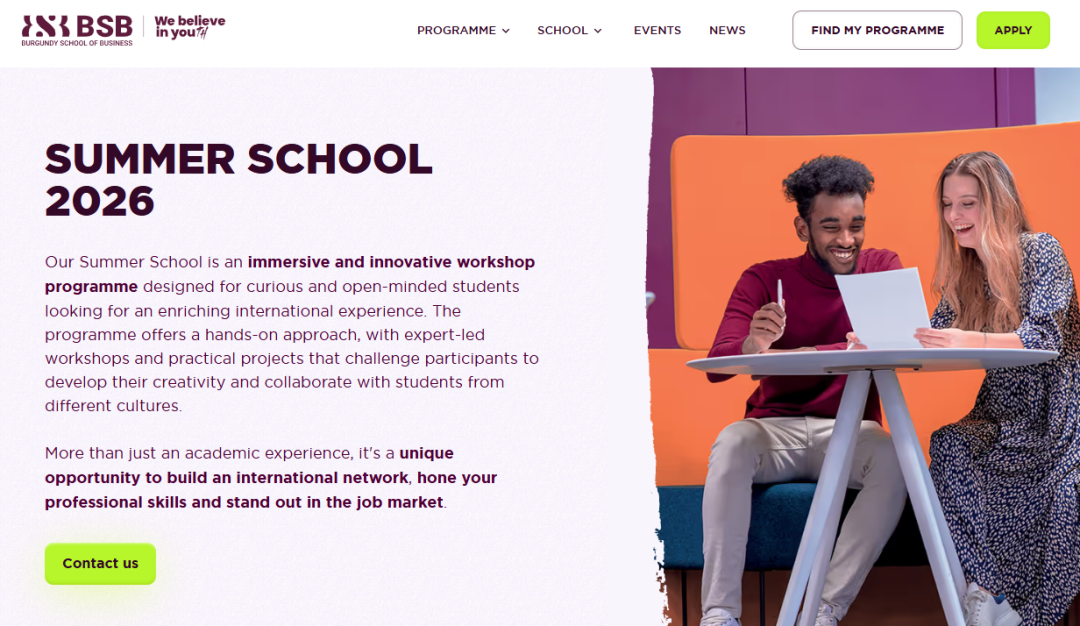Click the Burgundy School of Business text

(76, 43)
